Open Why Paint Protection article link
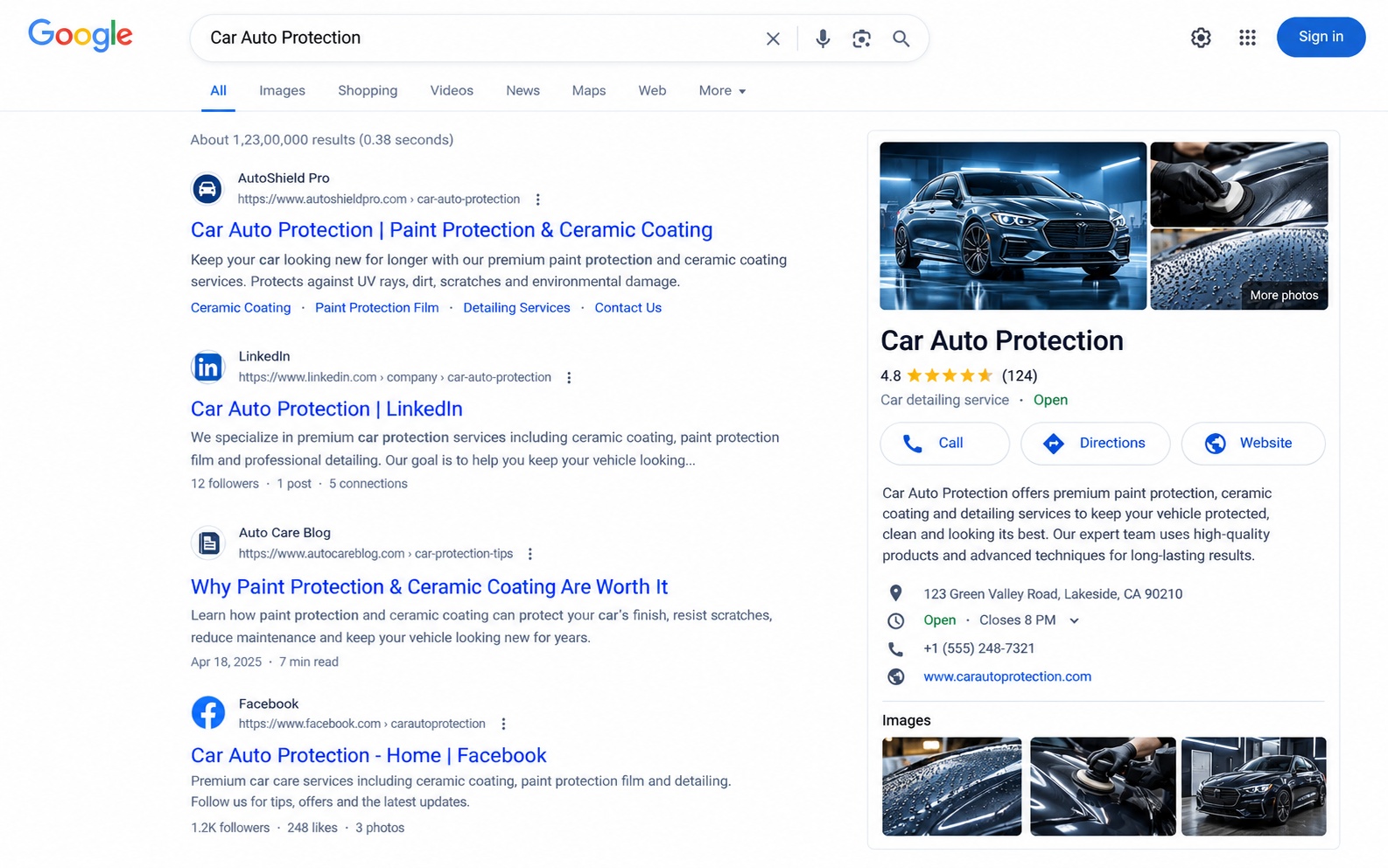Screen dimensions: 1388x868 pyautogui.click(x=429, y=586)
